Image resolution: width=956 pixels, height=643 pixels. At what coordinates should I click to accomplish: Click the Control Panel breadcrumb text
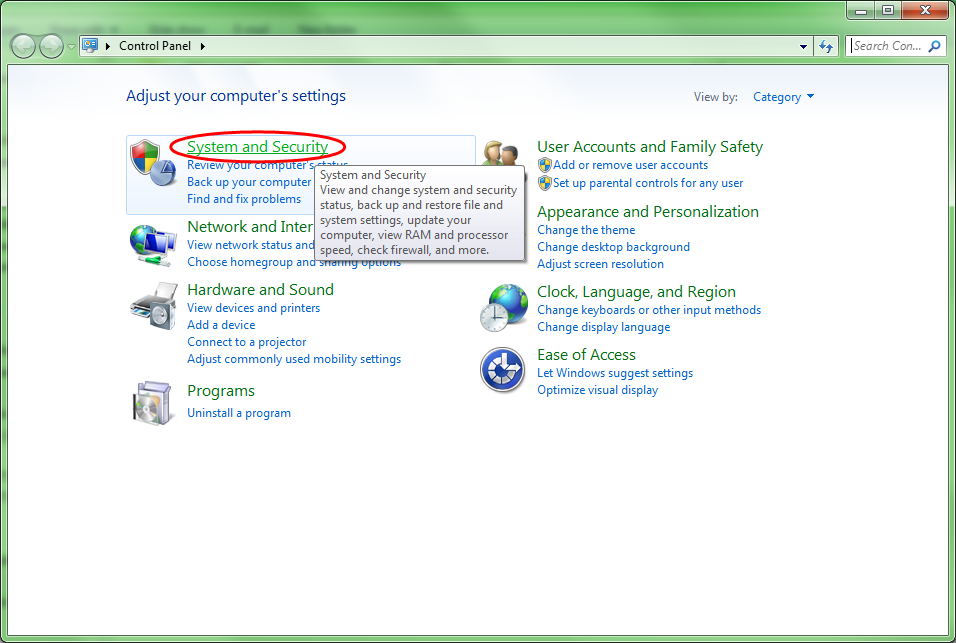point(155,46)
